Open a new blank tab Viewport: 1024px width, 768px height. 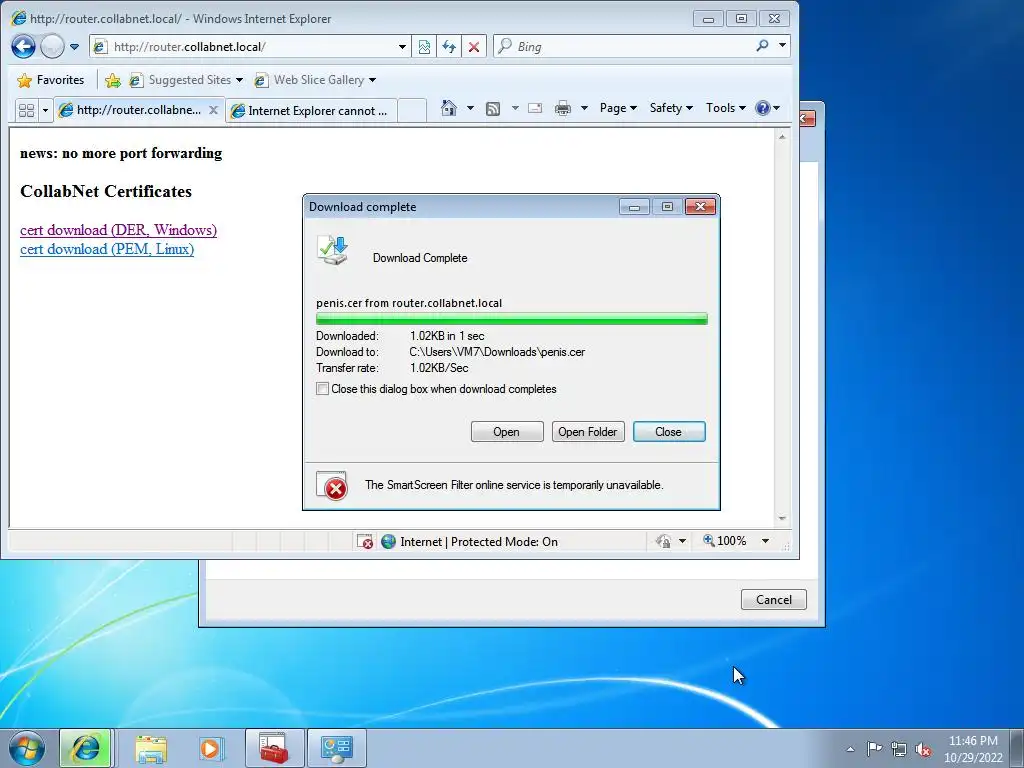tap(411, 110)
